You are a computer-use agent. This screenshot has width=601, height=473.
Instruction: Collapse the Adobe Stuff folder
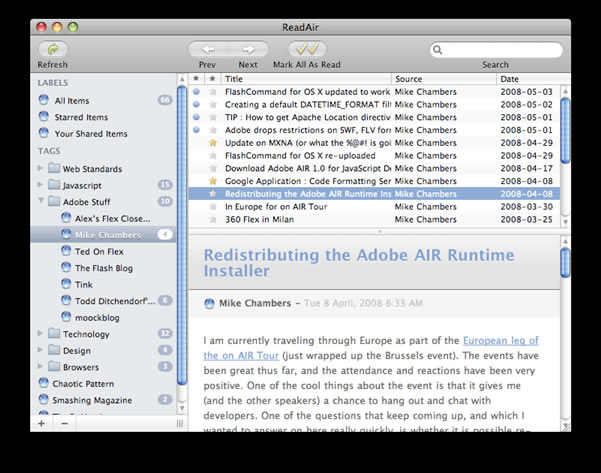point(41,201)
